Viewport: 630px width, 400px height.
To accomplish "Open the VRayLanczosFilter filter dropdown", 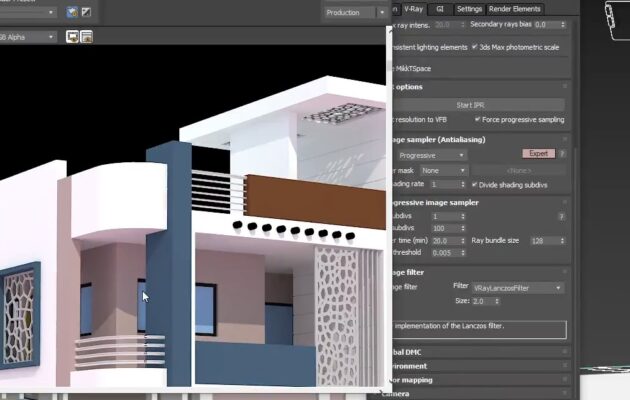I will (x=517, y=288).
